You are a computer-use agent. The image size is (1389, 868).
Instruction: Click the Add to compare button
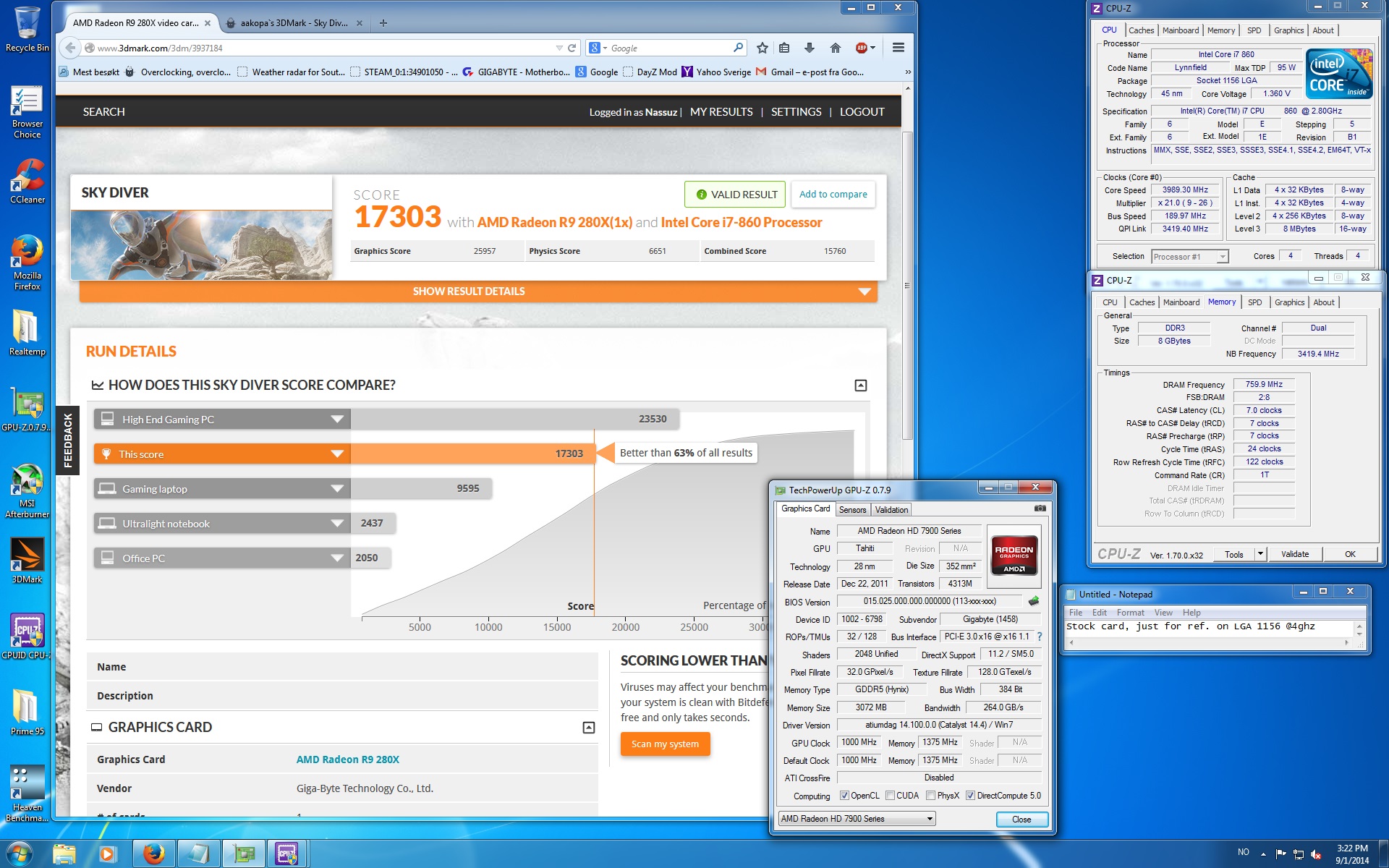(x=833, y=195)
